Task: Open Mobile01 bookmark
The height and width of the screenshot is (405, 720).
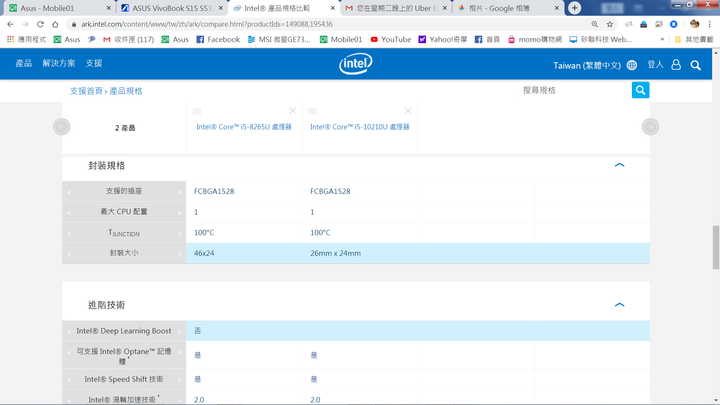Action: (x=341, y=39)
